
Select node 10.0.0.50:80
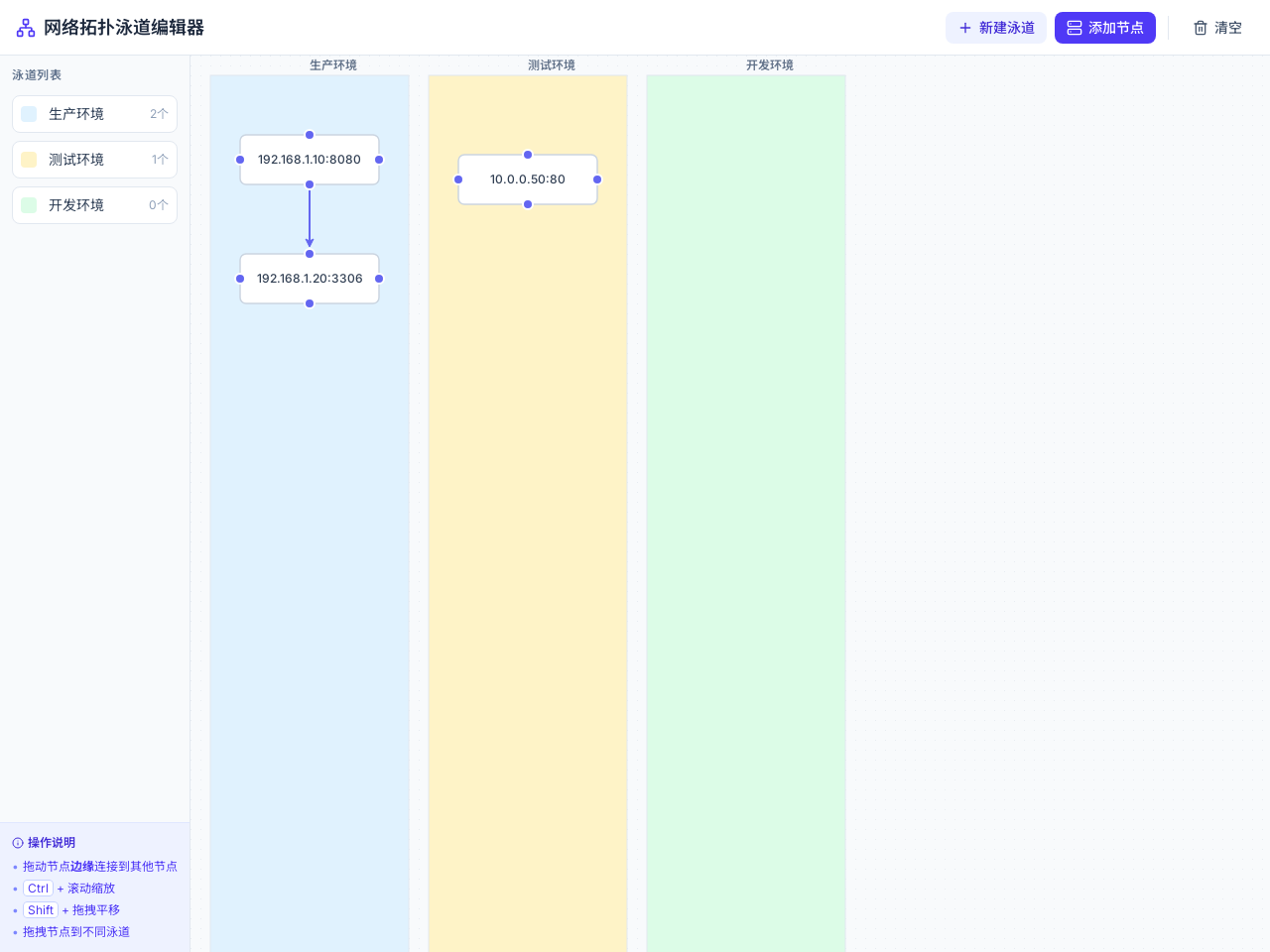528,179
